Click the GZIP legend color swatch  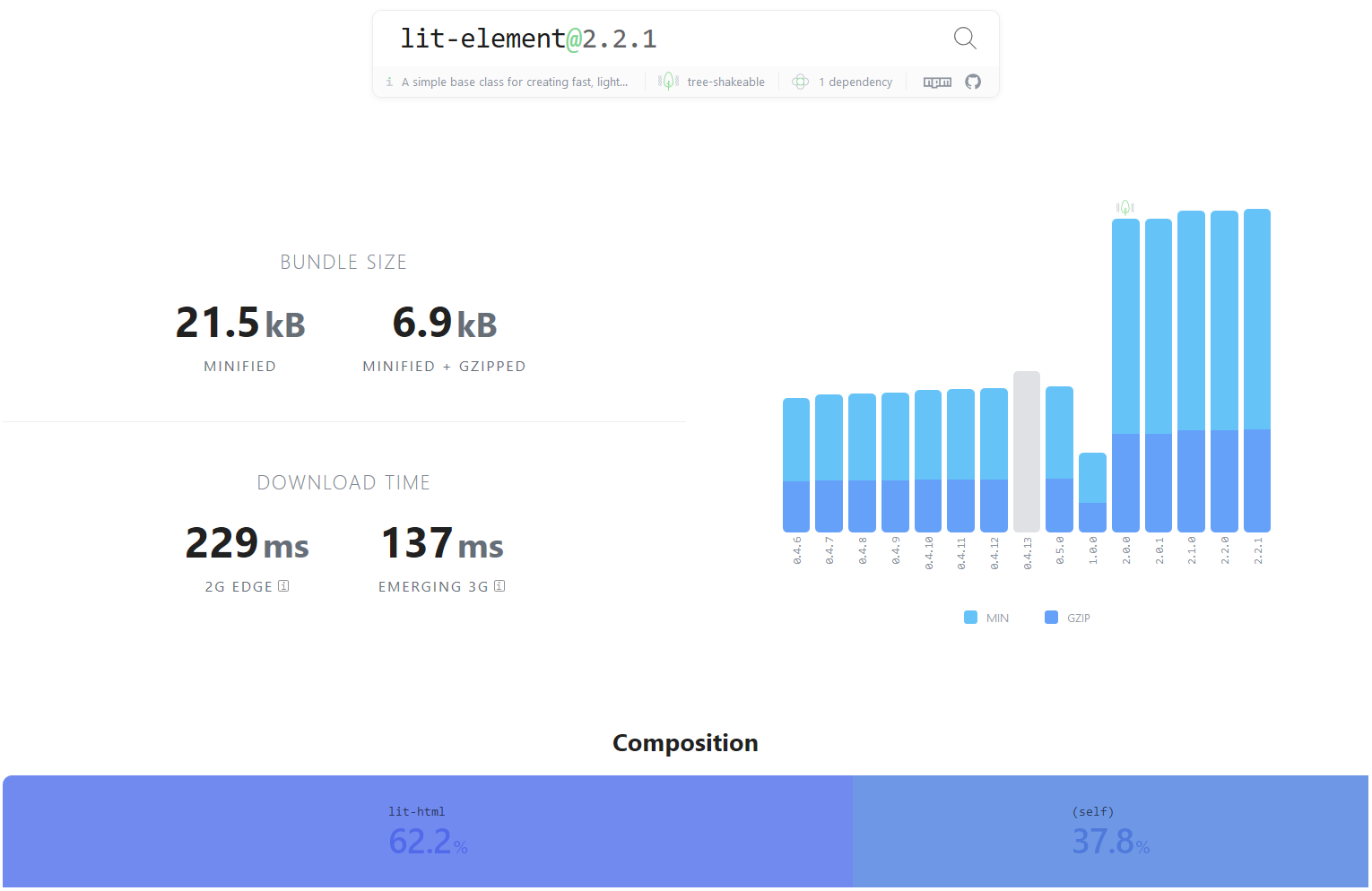tap(1051, 618)
